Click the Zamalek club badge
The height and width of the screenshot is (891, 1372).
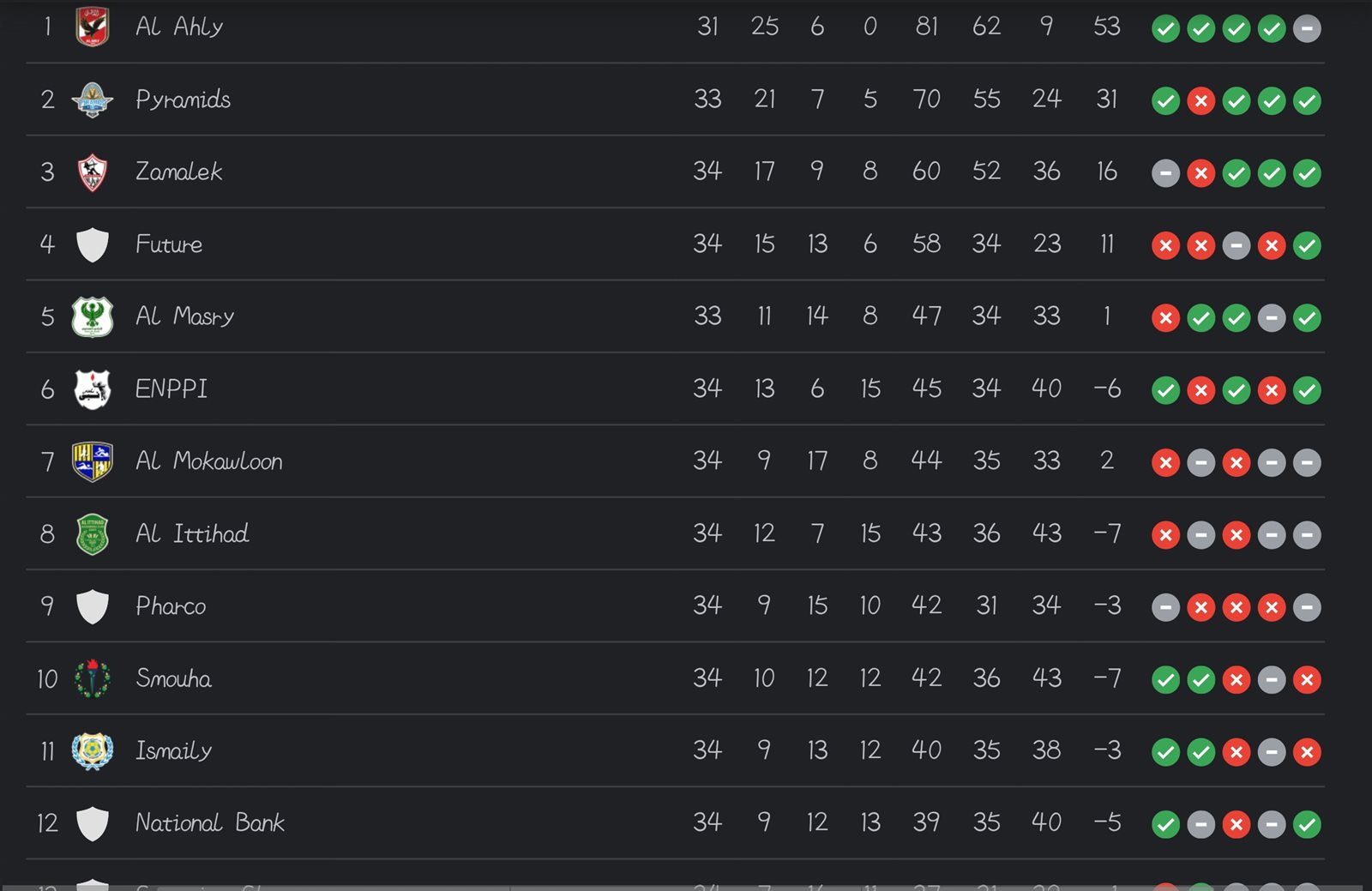[92, 172]
